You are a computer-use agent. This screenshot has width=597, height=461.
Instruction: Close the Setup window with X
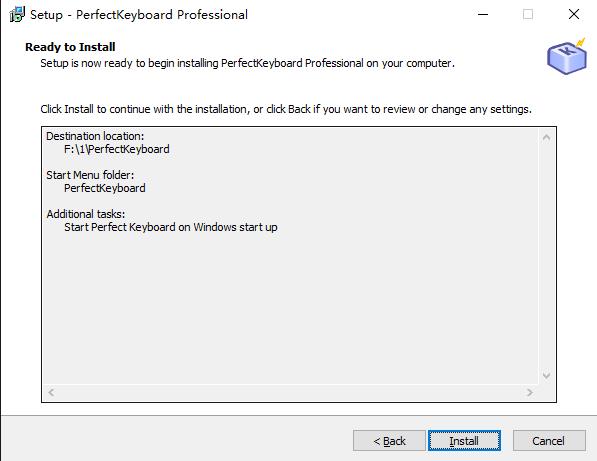(574, 14)
